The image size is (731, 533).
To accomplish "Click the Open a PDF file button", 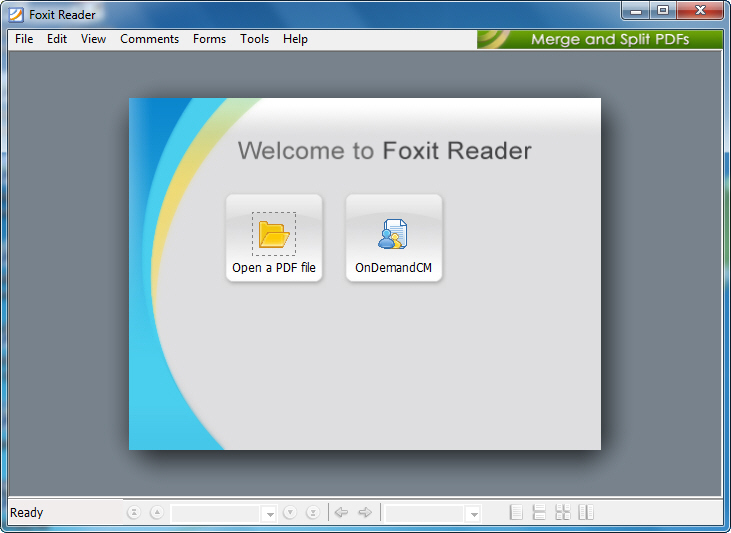I will pyautogui.click(x=274, y=238).
